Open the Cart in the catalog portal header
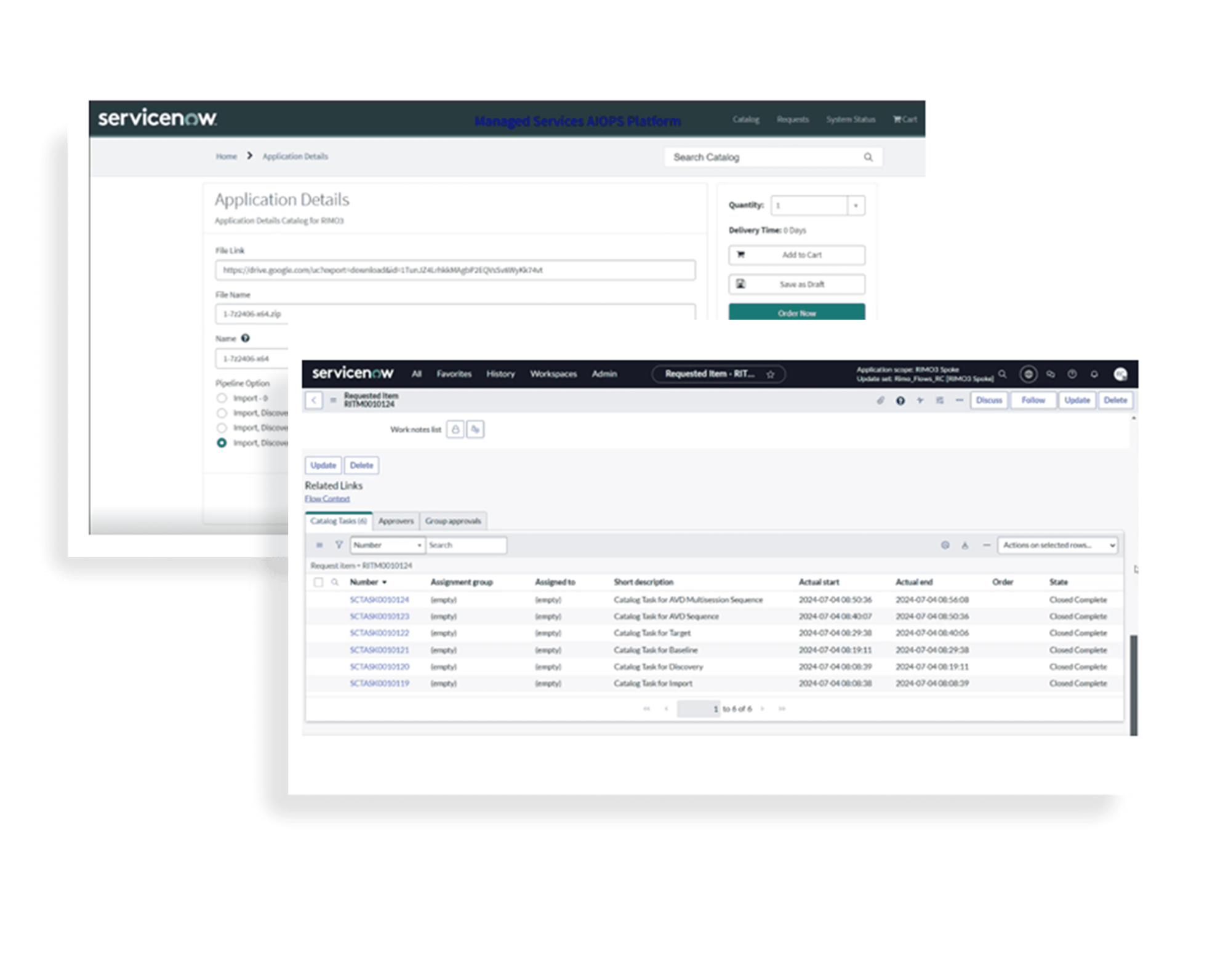This screenshot has width=1231, height=980. coord(905,119)
